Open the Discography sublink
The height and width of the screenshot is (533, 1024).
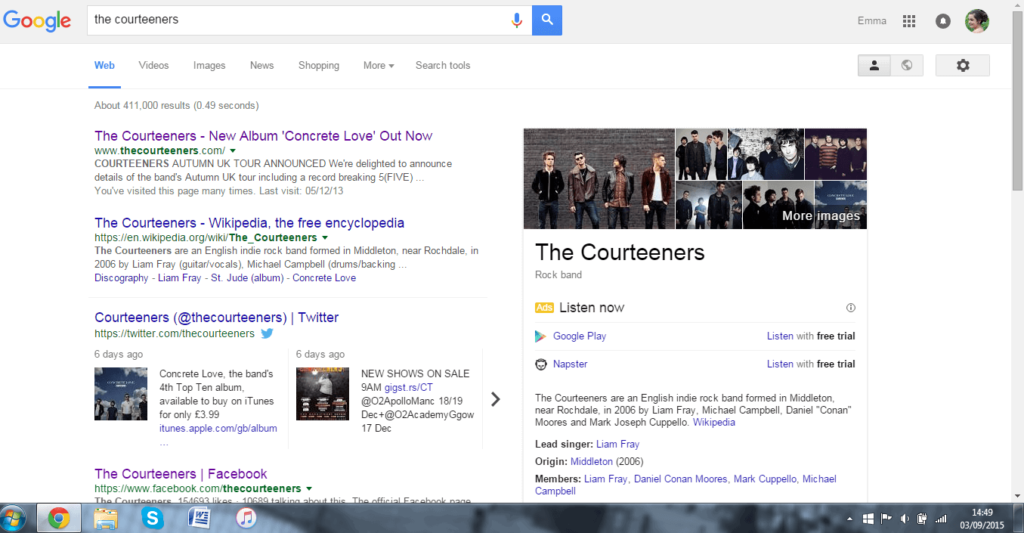[121, 278]
